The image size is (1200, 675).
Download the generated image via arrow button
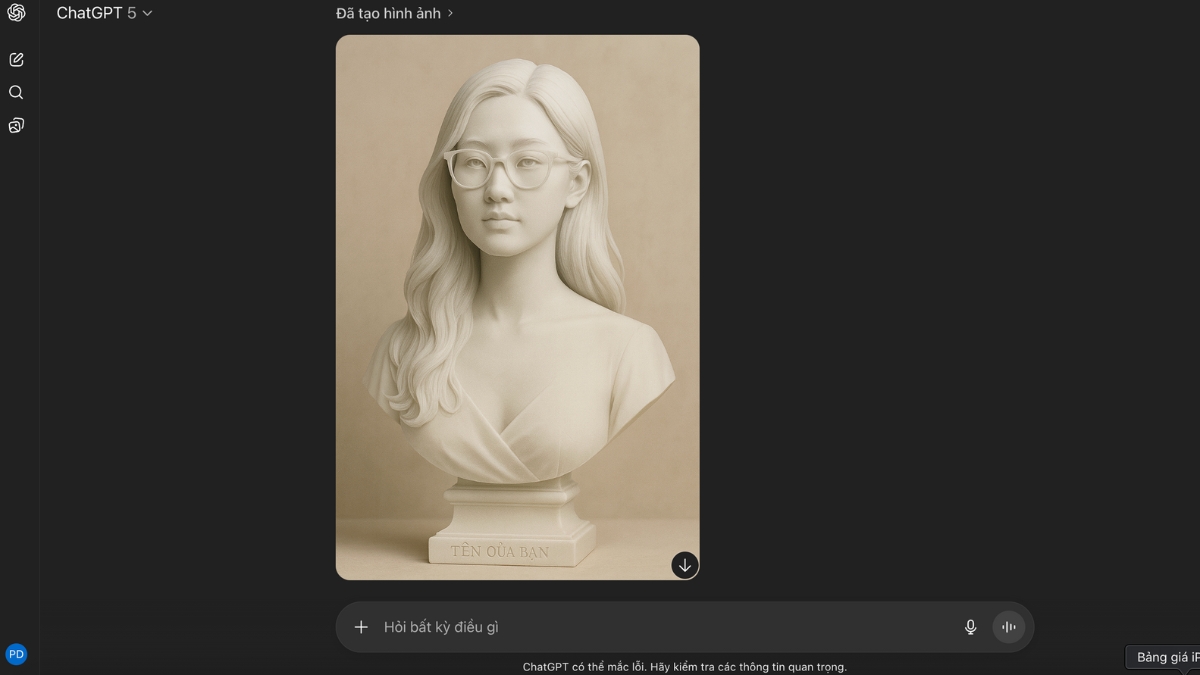[x=685, y=565]
